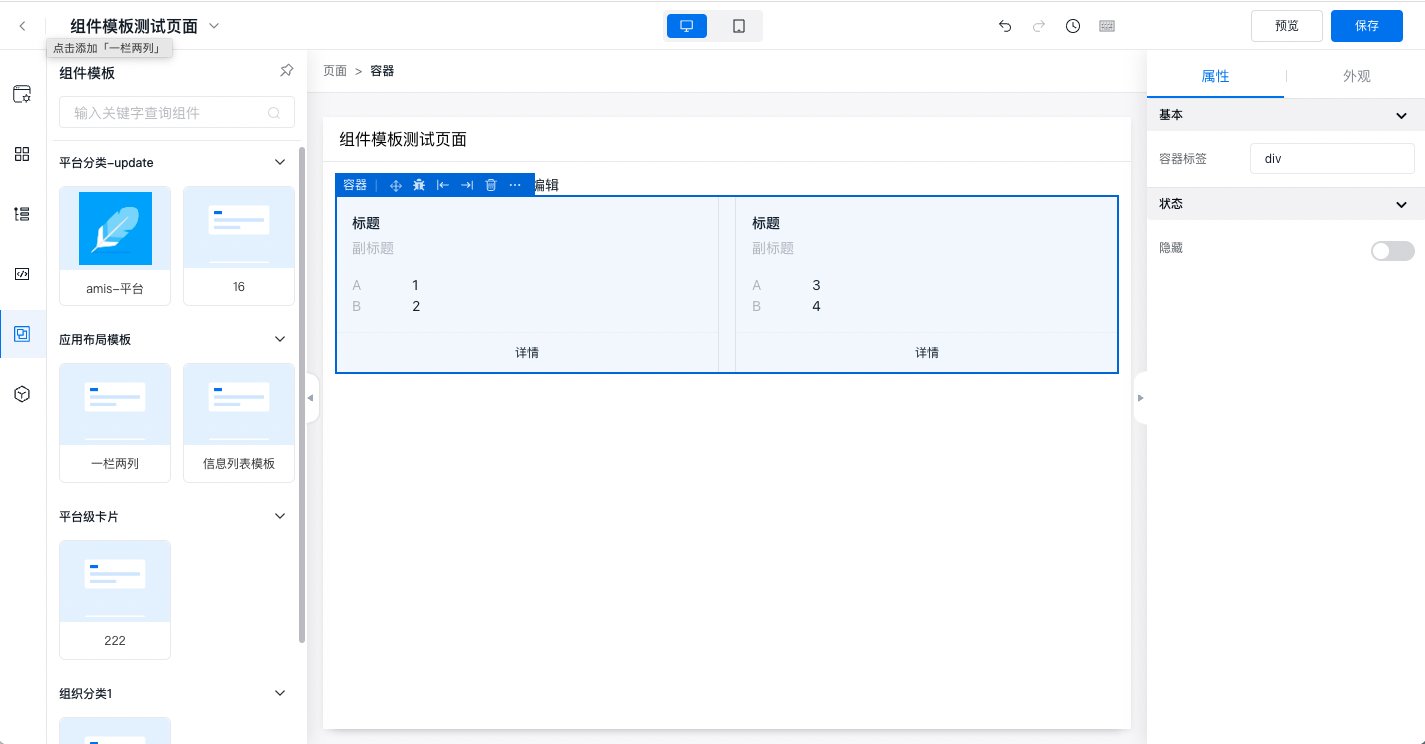Collapse the 平台分类-update section

pos(280,162)
